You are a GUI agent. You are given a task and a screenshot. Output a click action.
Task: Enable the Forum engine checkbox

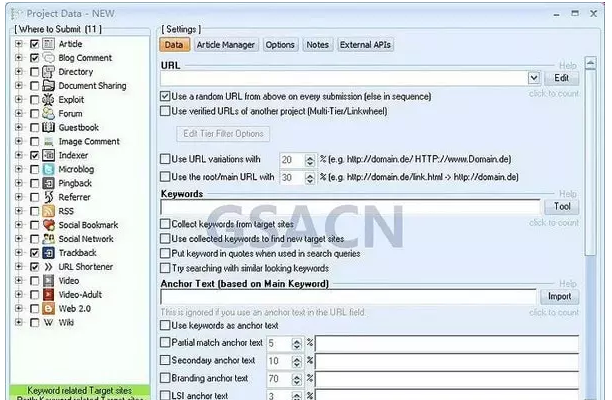coord(34,114)
